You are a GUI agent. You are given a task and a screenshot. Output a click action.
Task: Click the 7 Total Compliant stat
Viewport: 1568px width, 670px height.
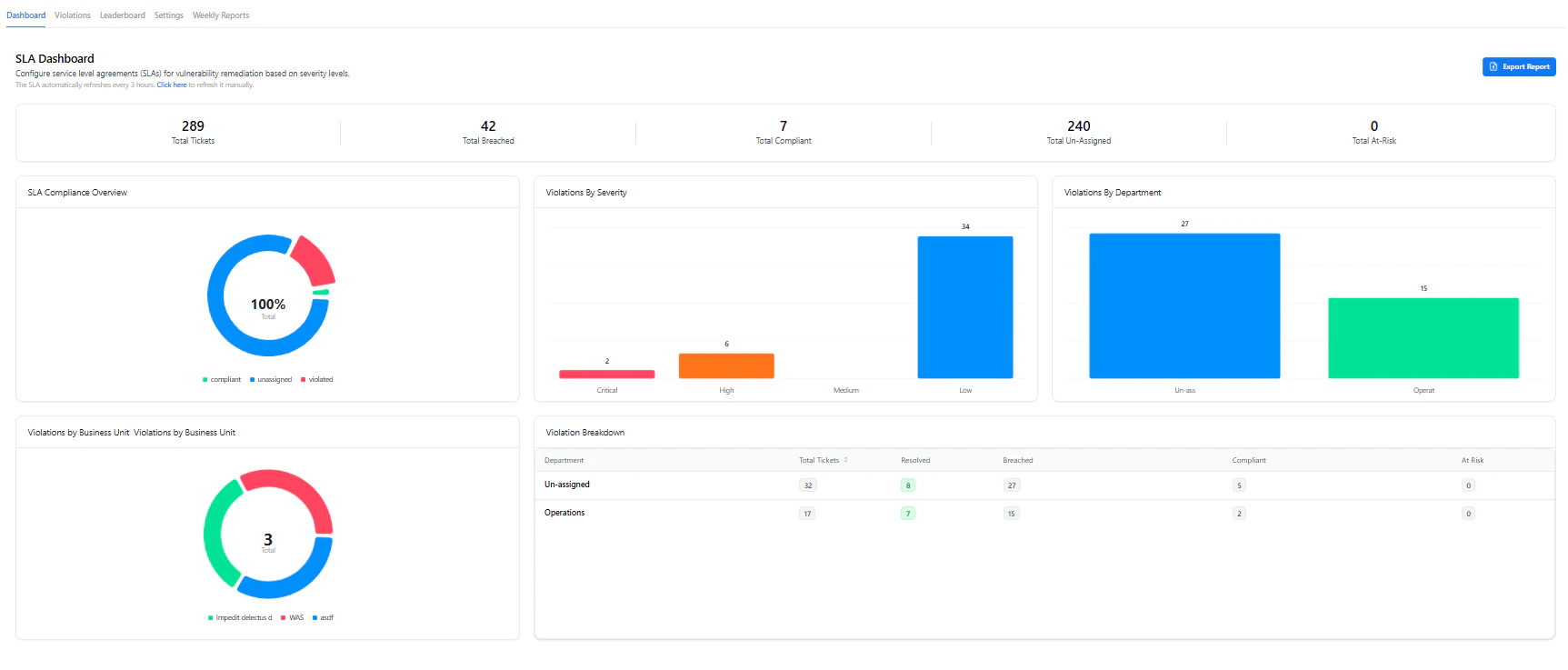(x=784, y=132)
